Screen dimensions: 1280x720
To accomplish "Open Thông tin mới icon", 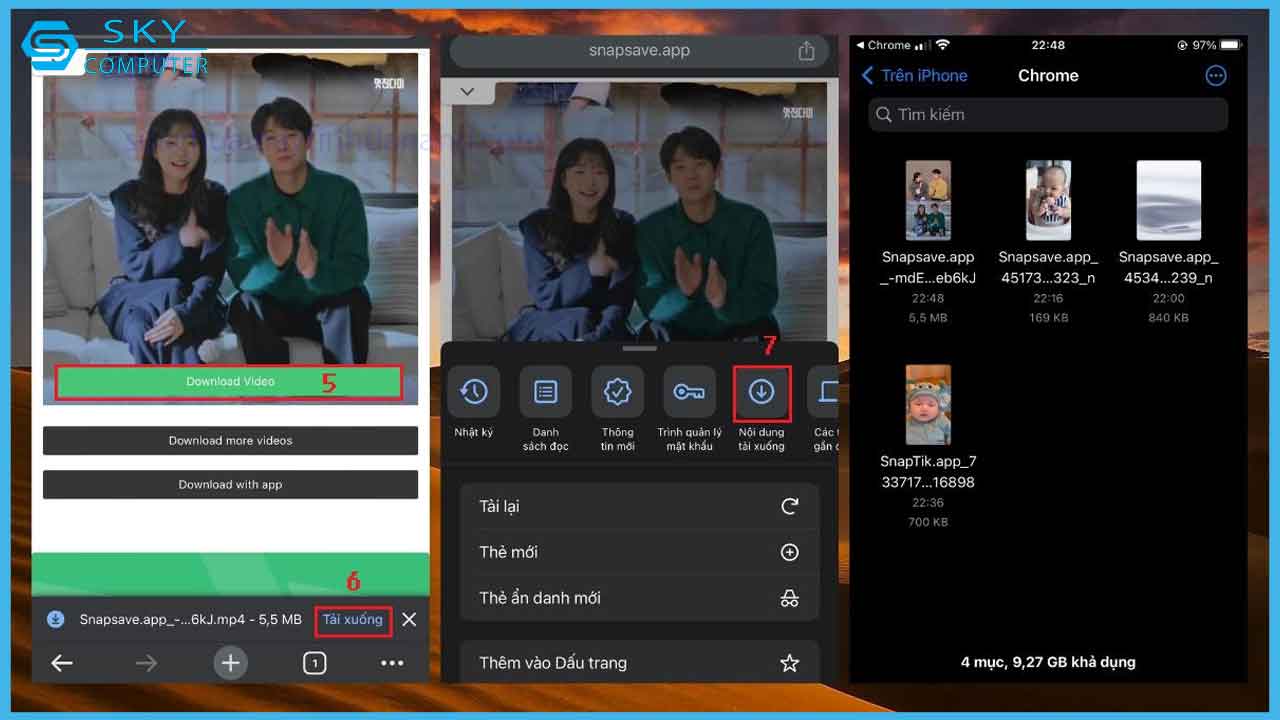I will tap(617, 392).
